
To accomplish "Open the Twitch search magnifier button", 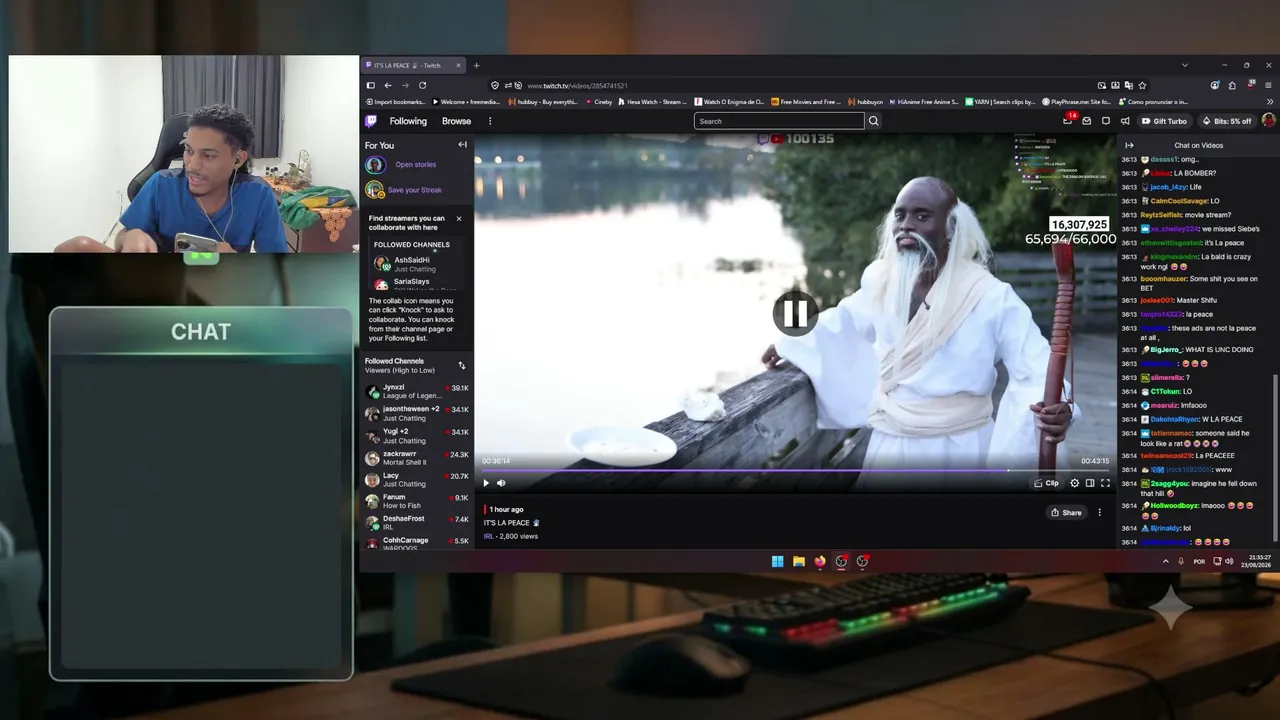I will pos(874,121).
